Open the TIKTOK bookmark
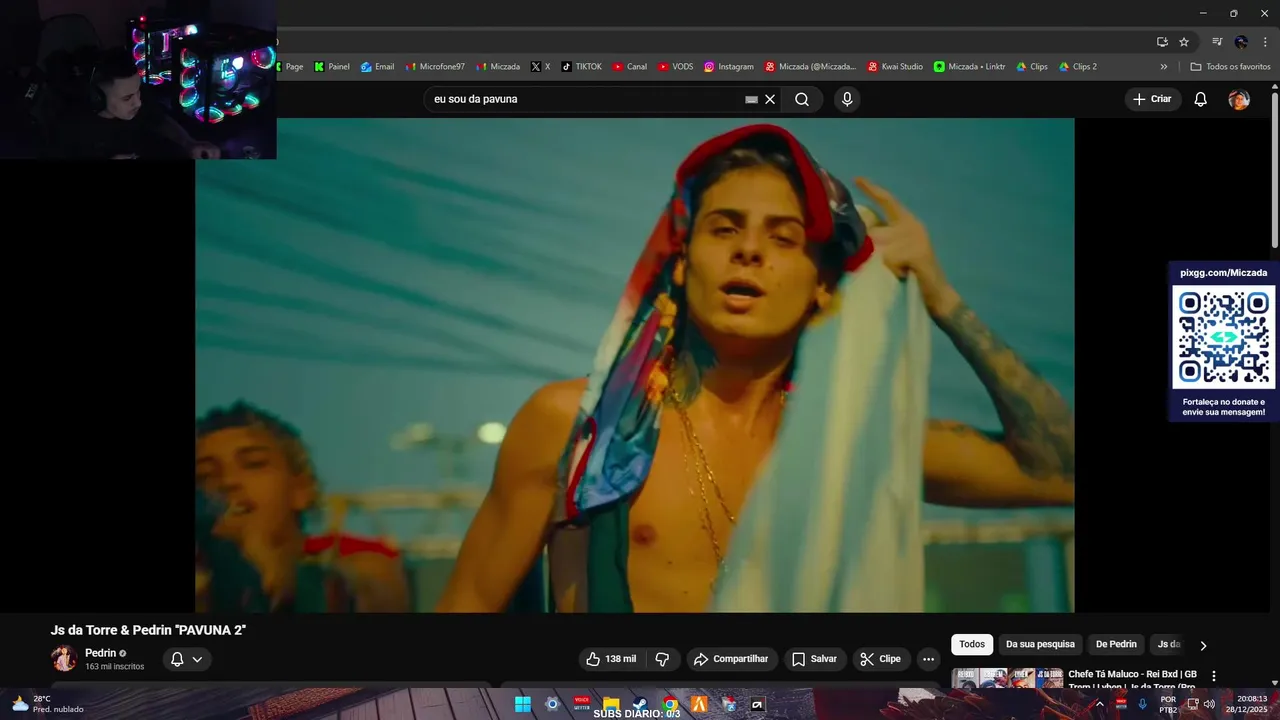Viewport: 1280px width, 720px height. pyautogui.click(x=581, y=67)
